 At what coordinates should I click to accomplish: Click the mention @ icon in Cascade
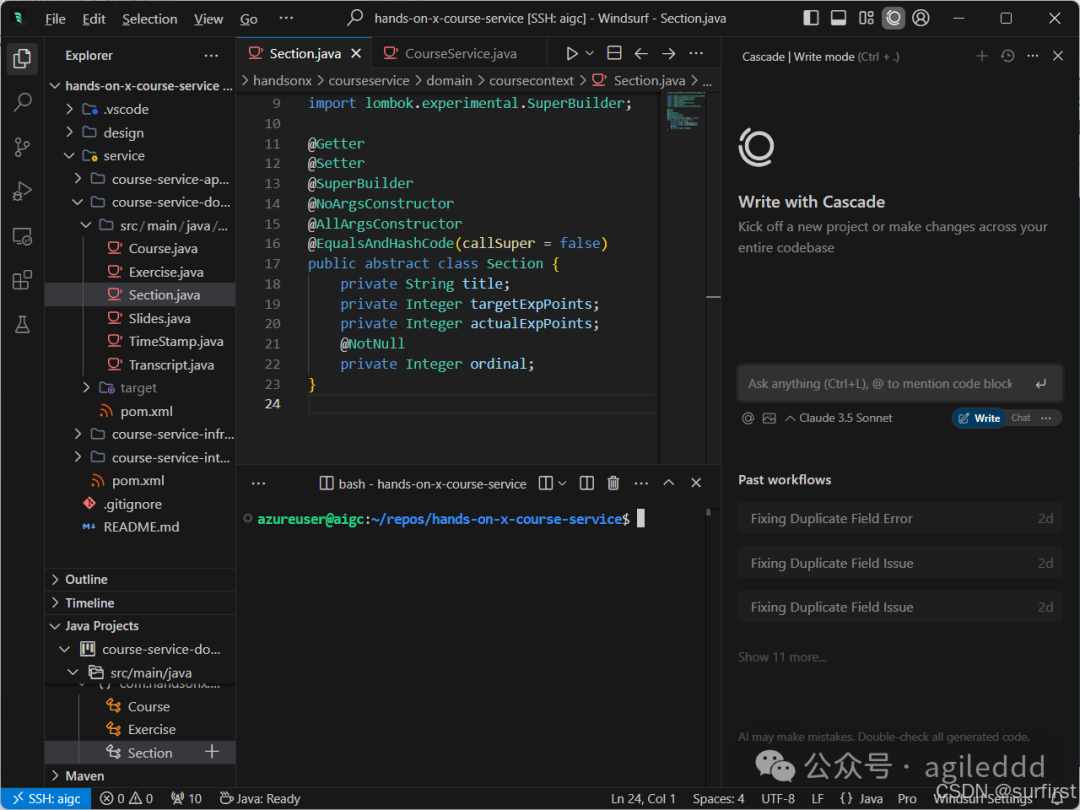(748, 418)
